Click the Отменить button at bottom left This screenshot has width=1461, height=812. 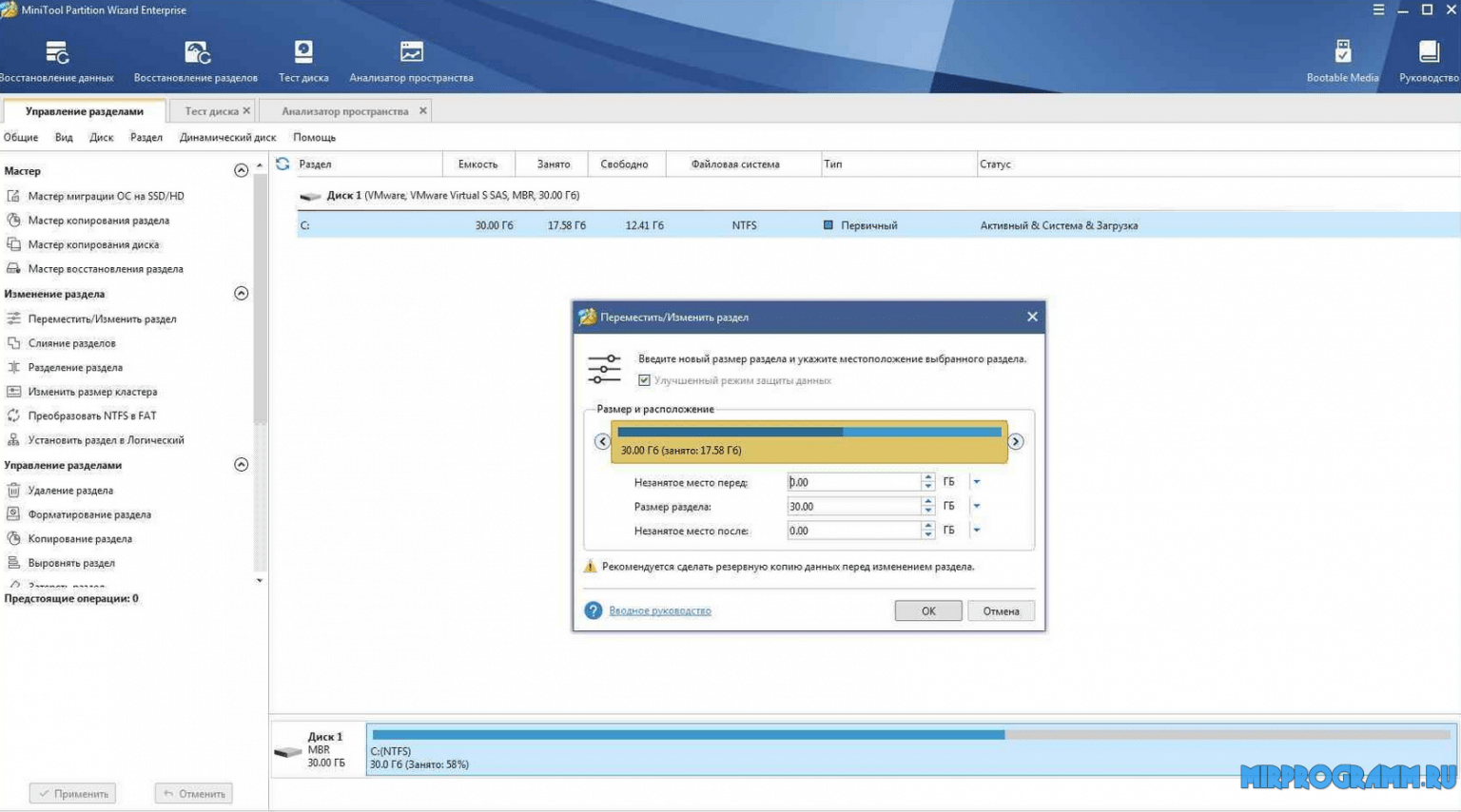tap(194, 793)
